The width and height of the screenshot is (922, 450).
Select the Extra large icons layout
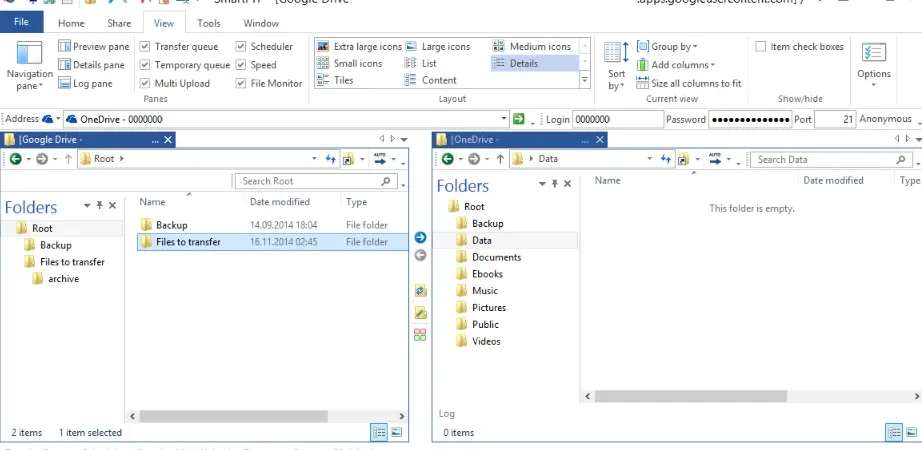click(x=359, y=46)
